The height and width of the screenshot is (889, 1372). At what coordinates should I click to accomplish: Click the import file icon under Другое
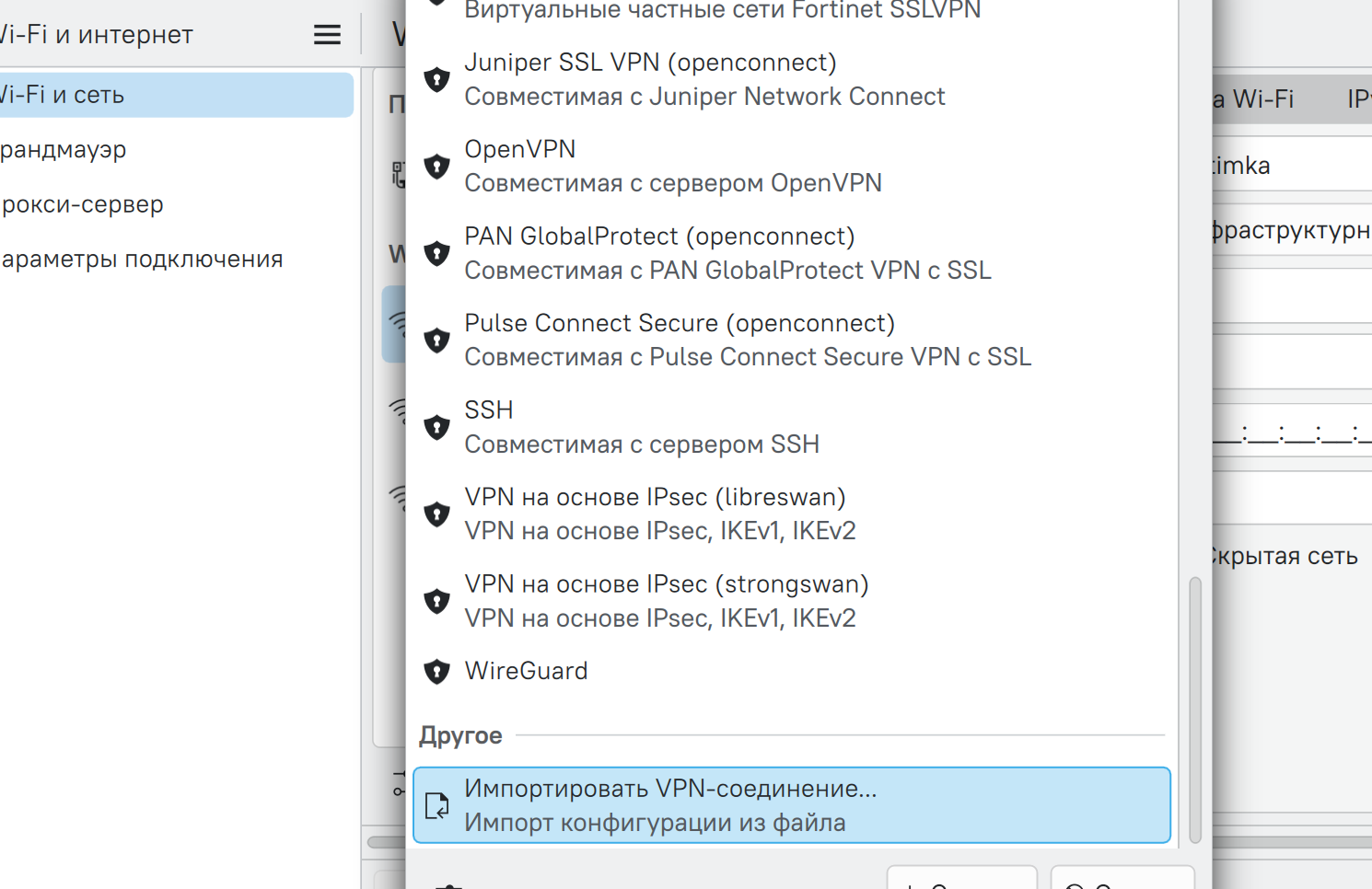[x=436, y=806]
